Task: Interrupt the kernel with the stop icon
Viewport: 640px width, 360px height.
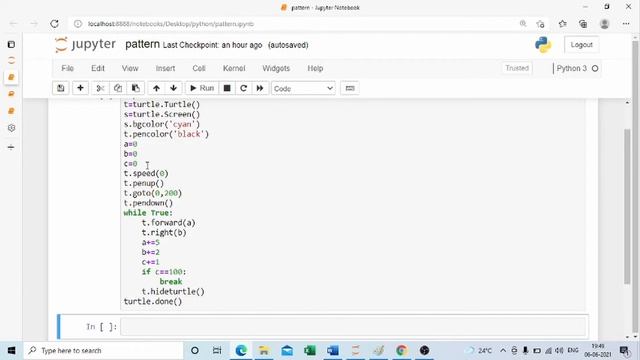Action: pos(227,88)
